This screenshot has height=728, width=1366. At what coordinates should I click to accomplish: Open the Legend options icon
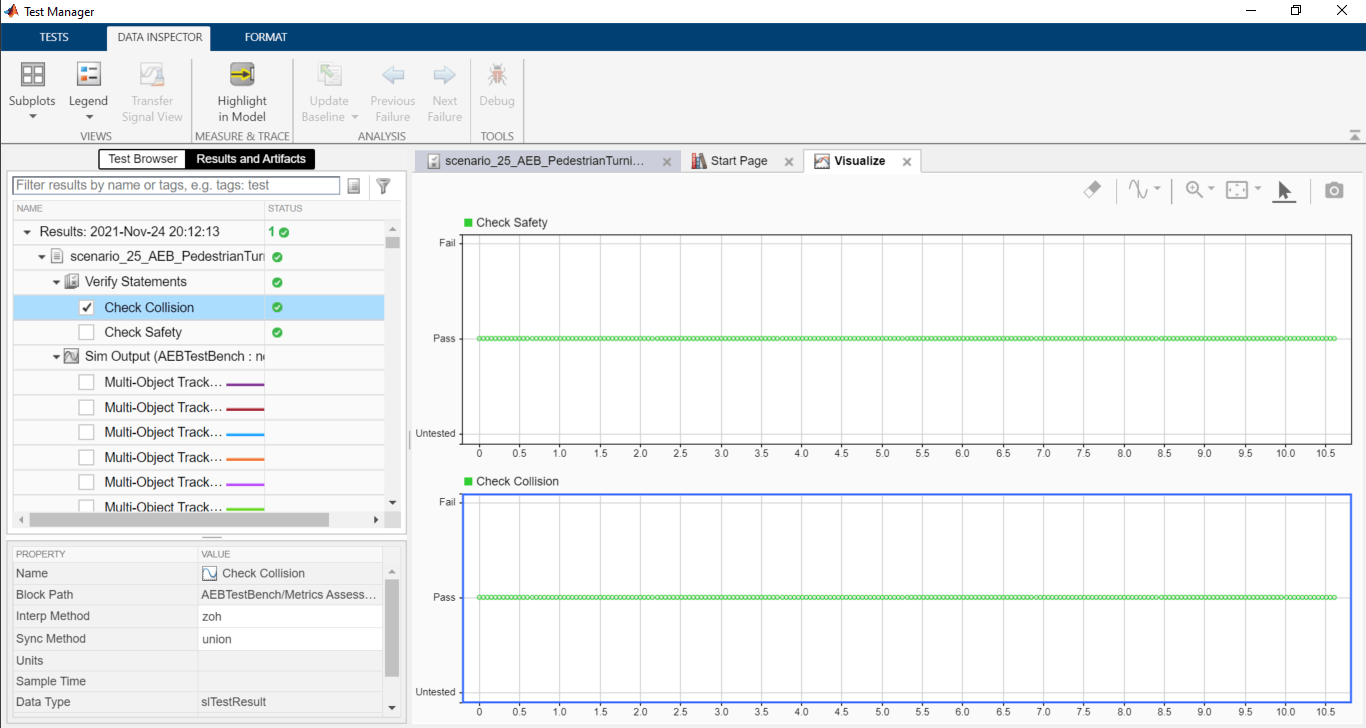(88, 75)
